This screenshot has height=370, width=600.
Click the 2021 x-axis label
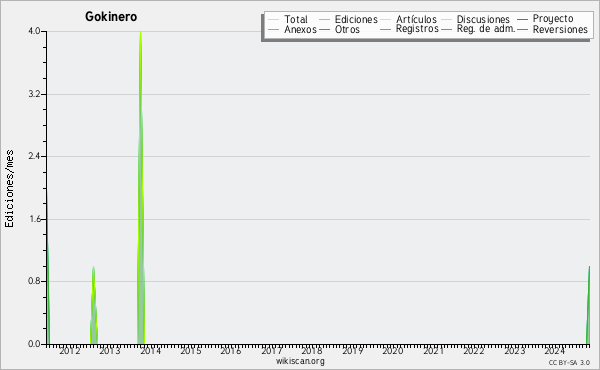pos(433,351)
